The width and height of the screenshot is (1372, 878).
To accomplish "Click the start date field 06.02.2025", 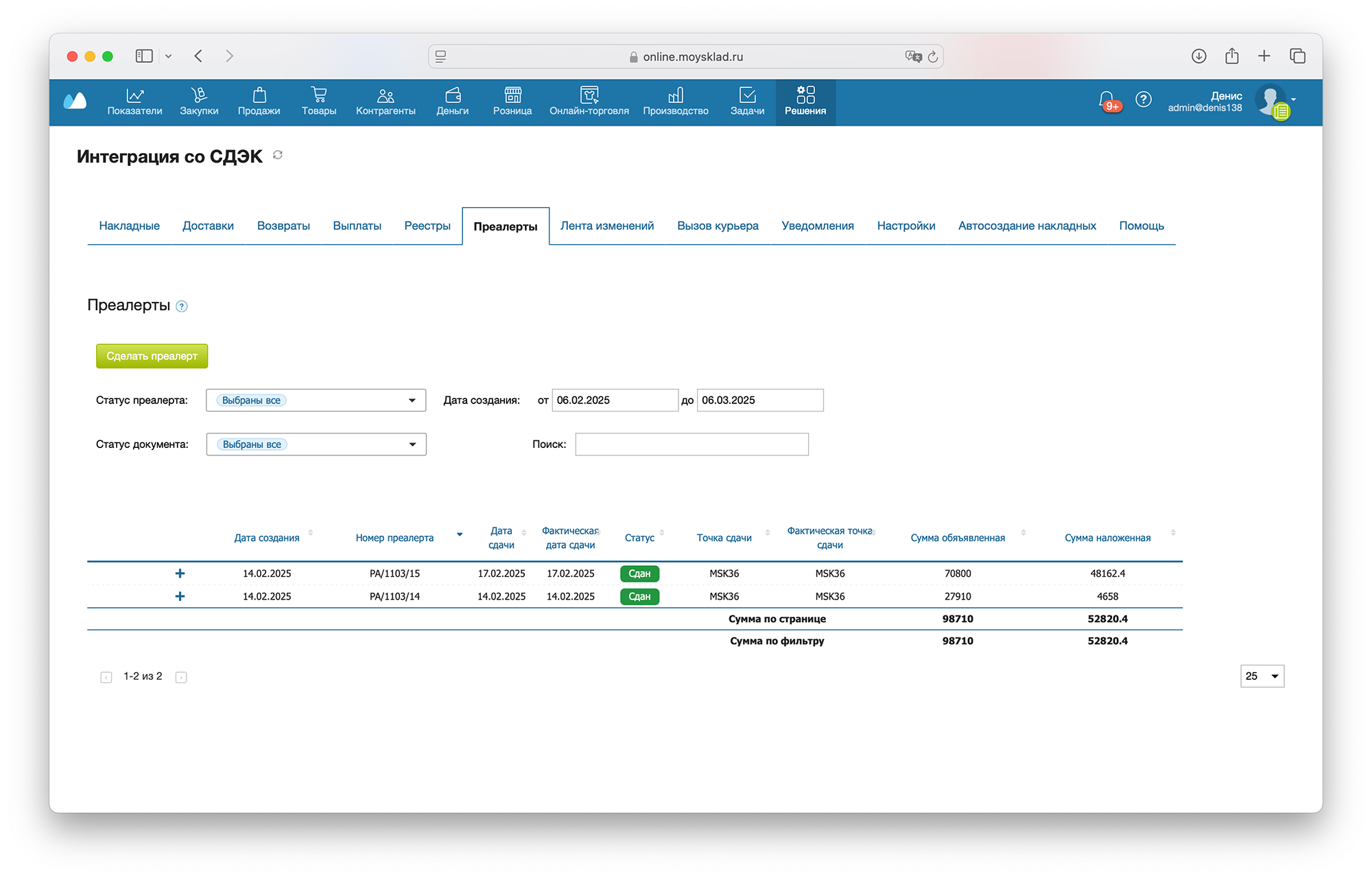I will coord(614,401).
